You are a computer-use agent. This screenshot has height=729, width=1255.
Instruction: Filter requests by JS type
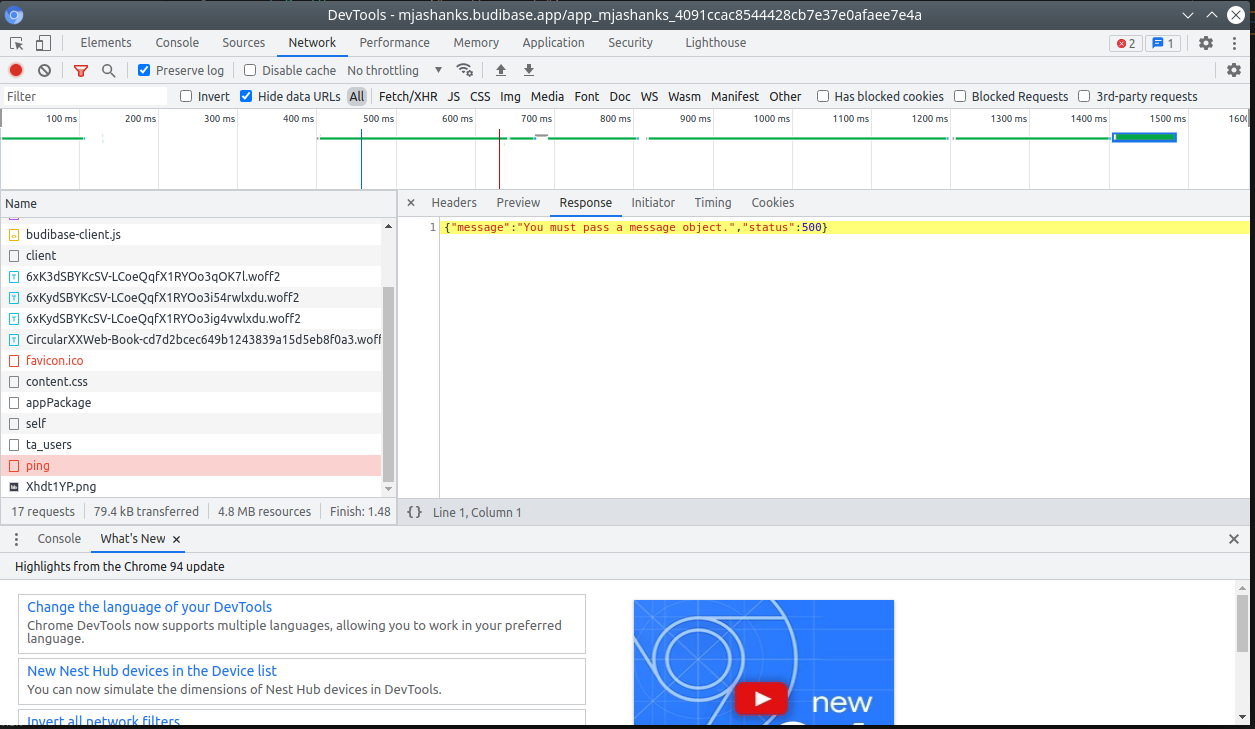tap(454, 96)
